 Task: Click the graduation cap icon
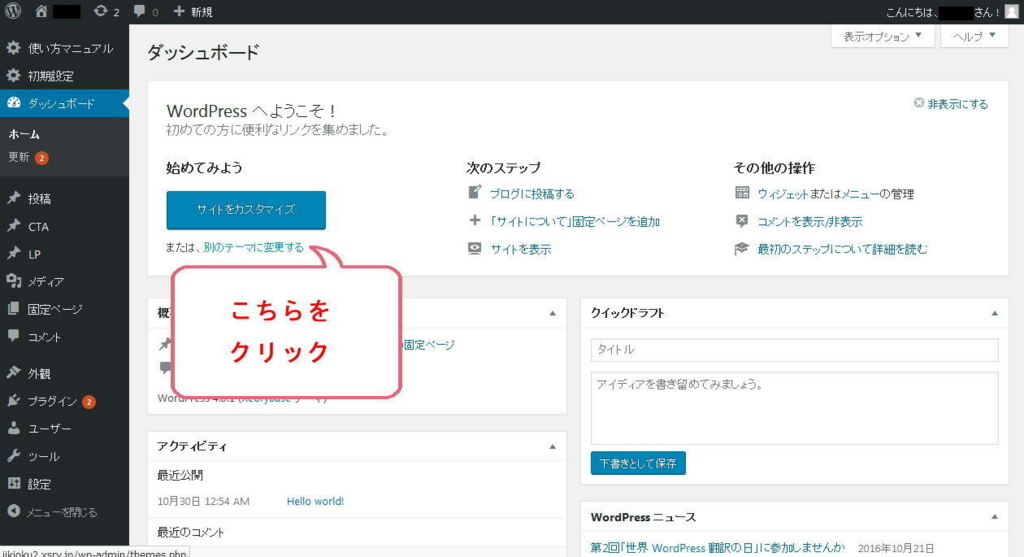click(x=742, y=248)
